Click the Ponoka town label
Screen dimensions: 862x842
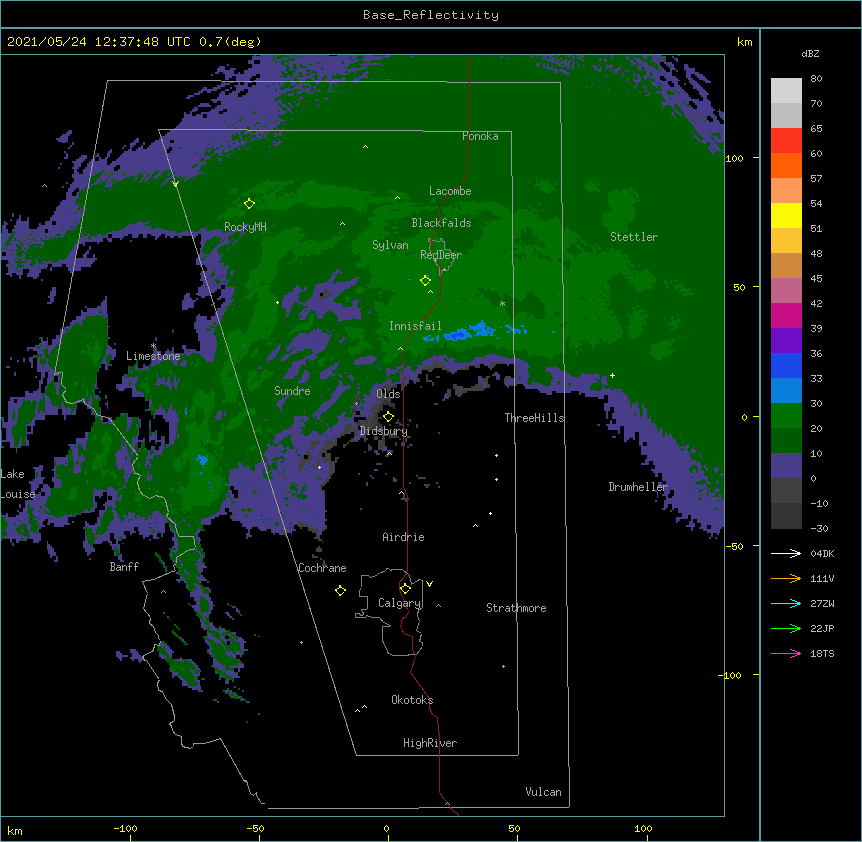tap(480, 136)
